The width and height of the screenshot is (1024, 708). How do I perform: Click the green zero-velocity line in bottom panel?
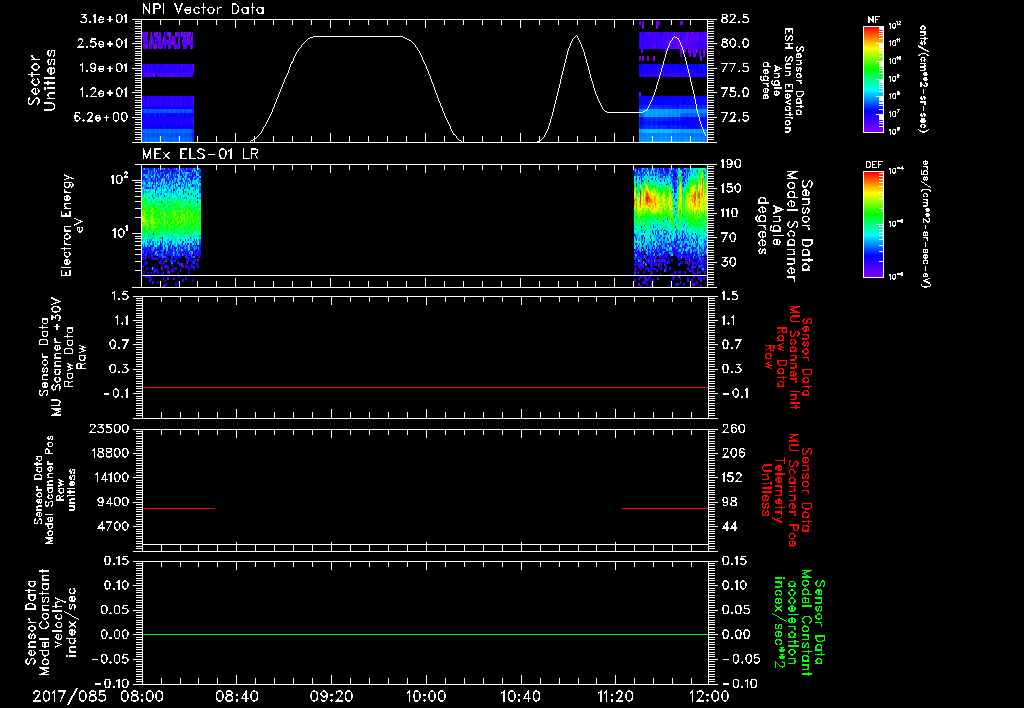click(x=424, y=634)
